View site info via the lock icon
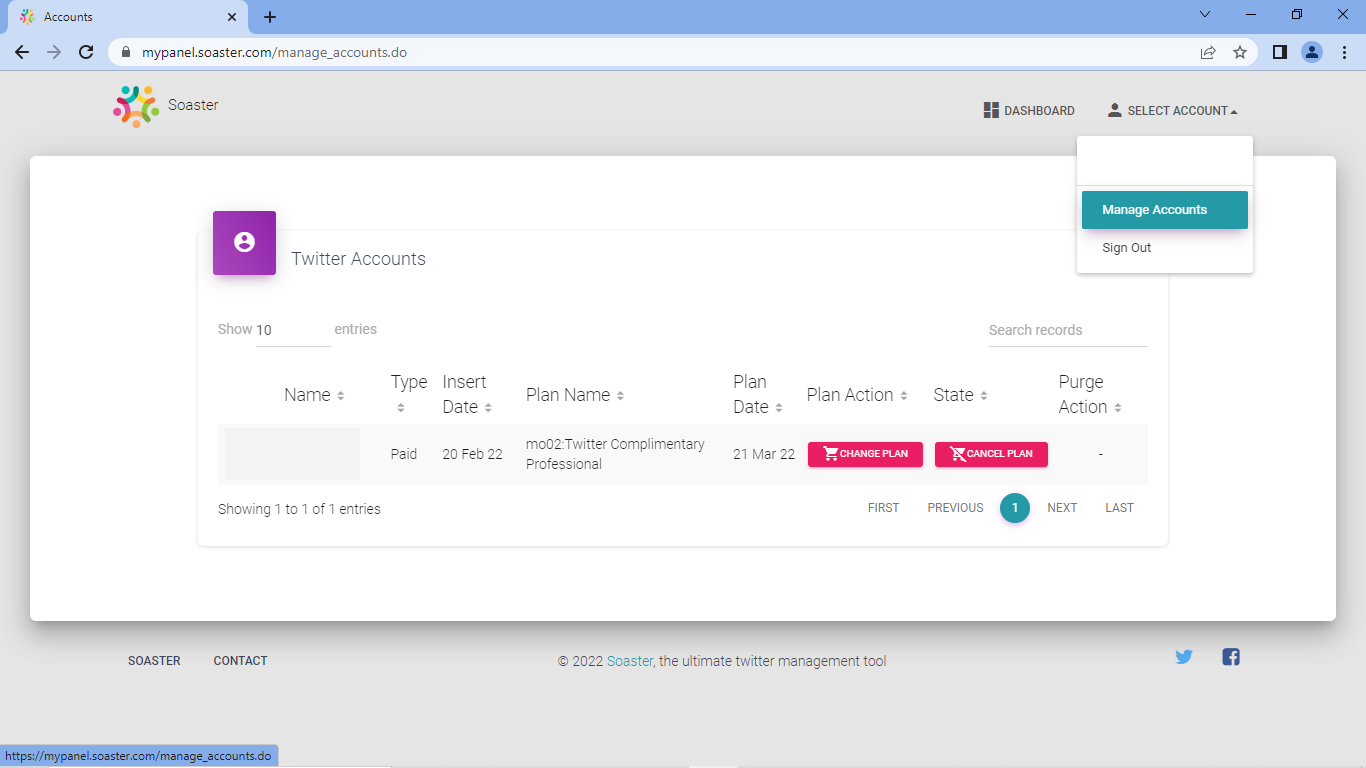The image size is (1366, 768). pos(125,52)
